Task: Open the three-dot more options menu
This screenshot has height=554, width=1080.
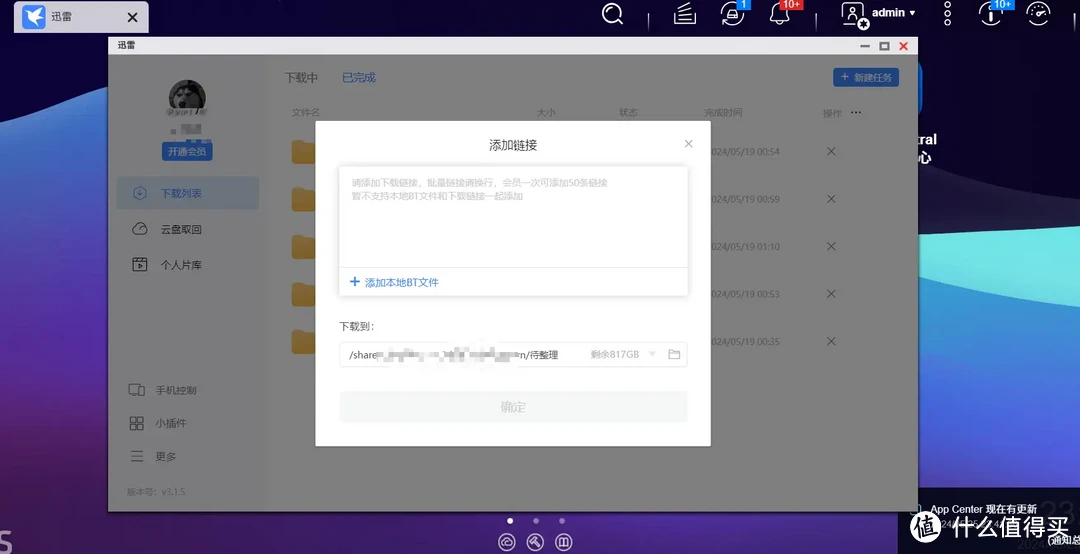Action: pos(947,13)
